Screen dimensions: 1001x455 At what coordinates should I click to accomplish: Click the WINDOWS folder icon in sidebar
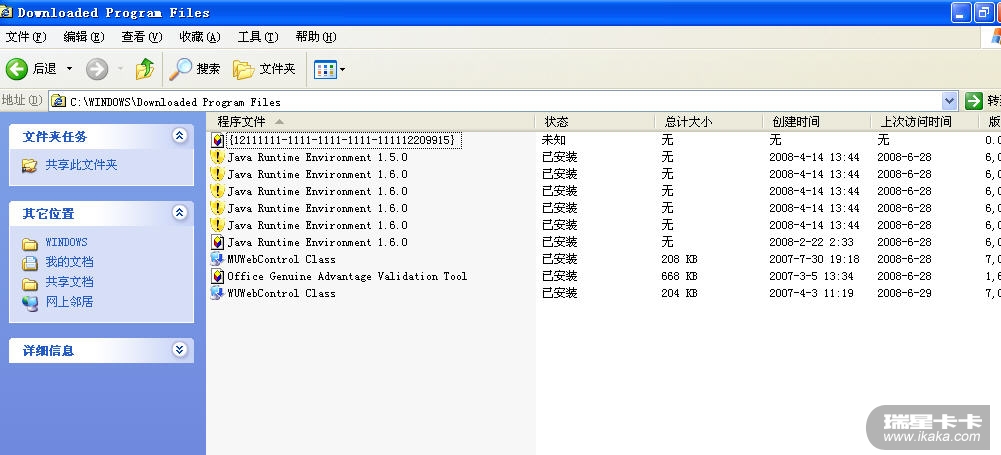[29, 244]
